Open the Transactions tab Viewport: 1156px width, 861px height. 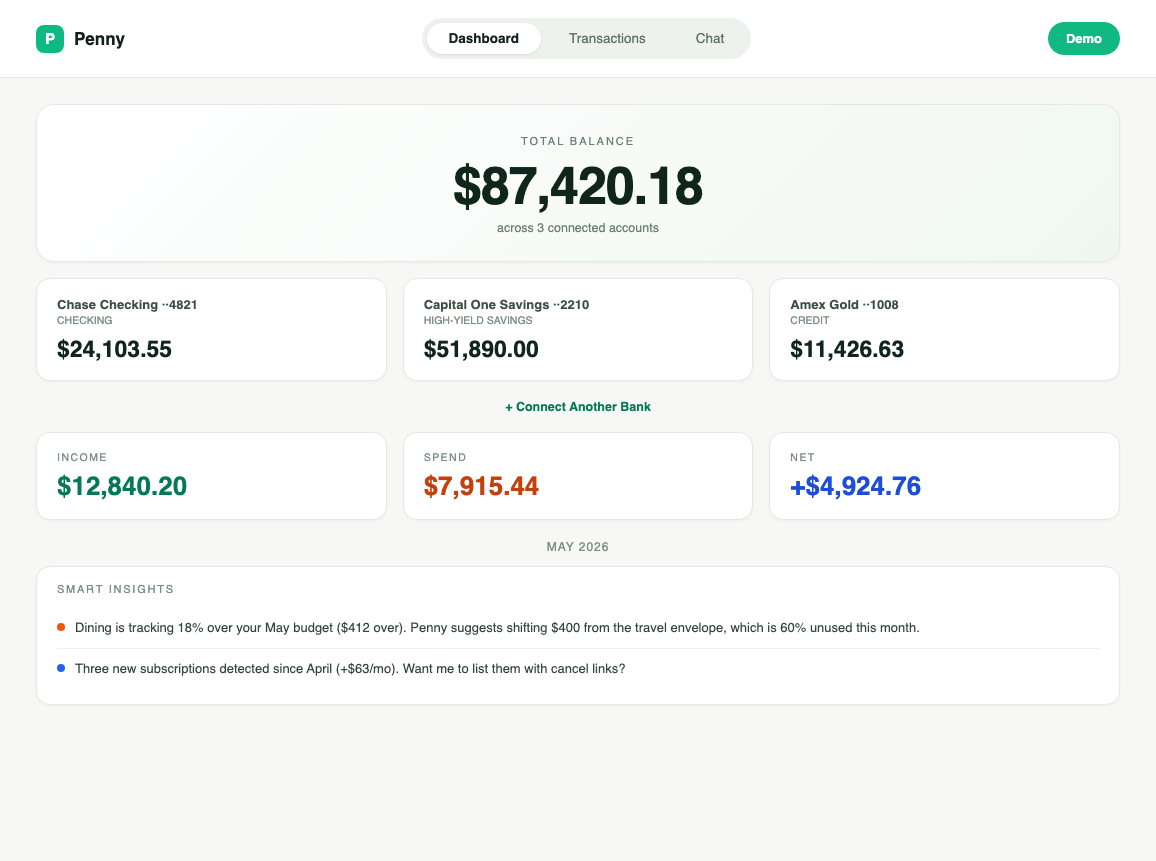(x=607, y=38)
